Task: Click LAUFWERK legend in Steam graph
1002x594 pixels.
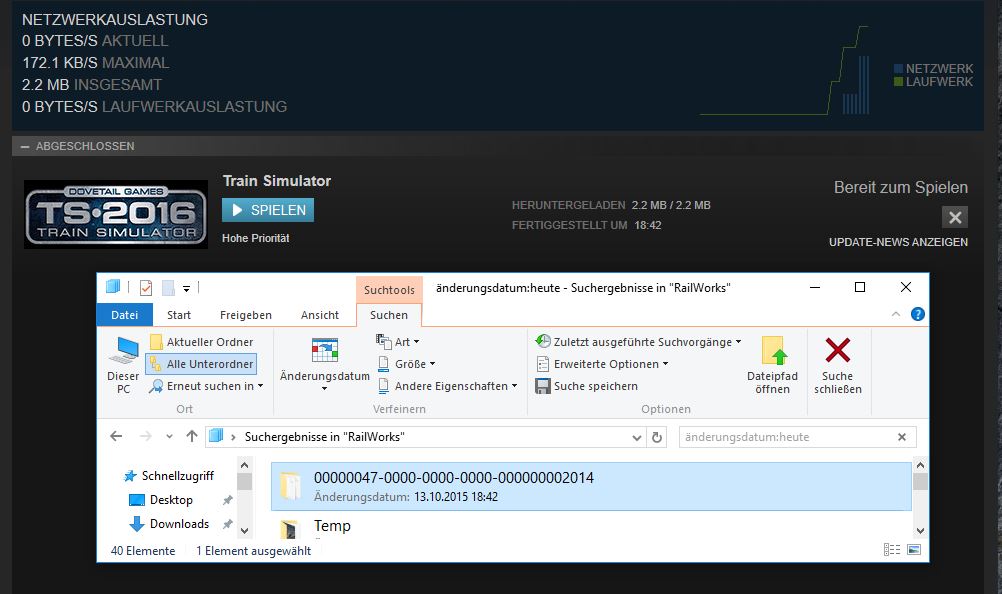Action: tap(934, 82)
